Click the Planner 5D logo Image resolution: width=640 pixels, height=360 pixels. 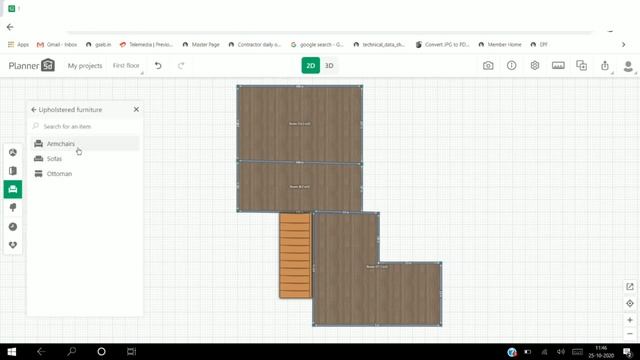click(x=32, y=65)
